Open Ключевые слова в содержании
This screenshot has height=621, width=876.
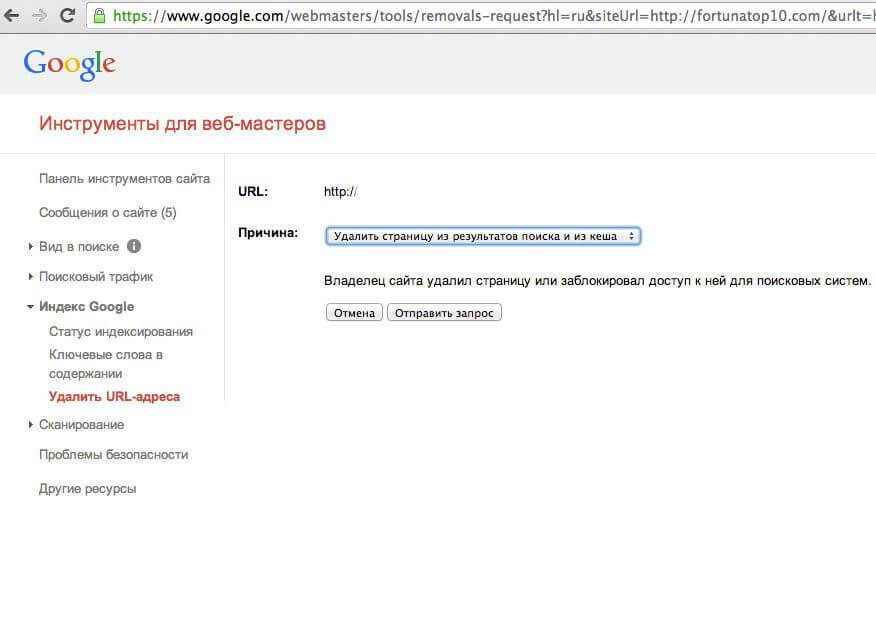pyautogui.click(x=106, y=364)
